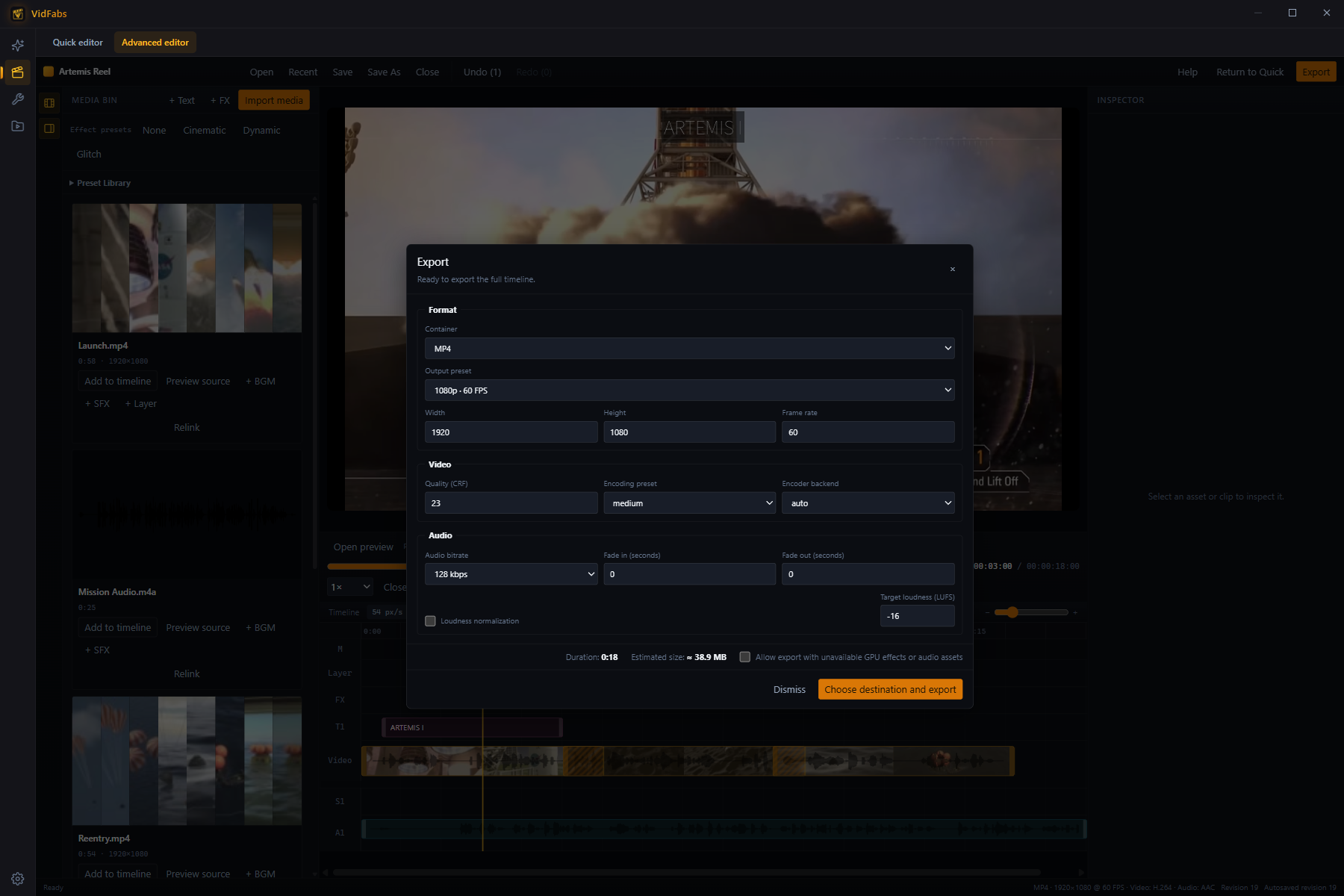
Task: Click Return to Quick
Action: click(x=1250, y=72)
